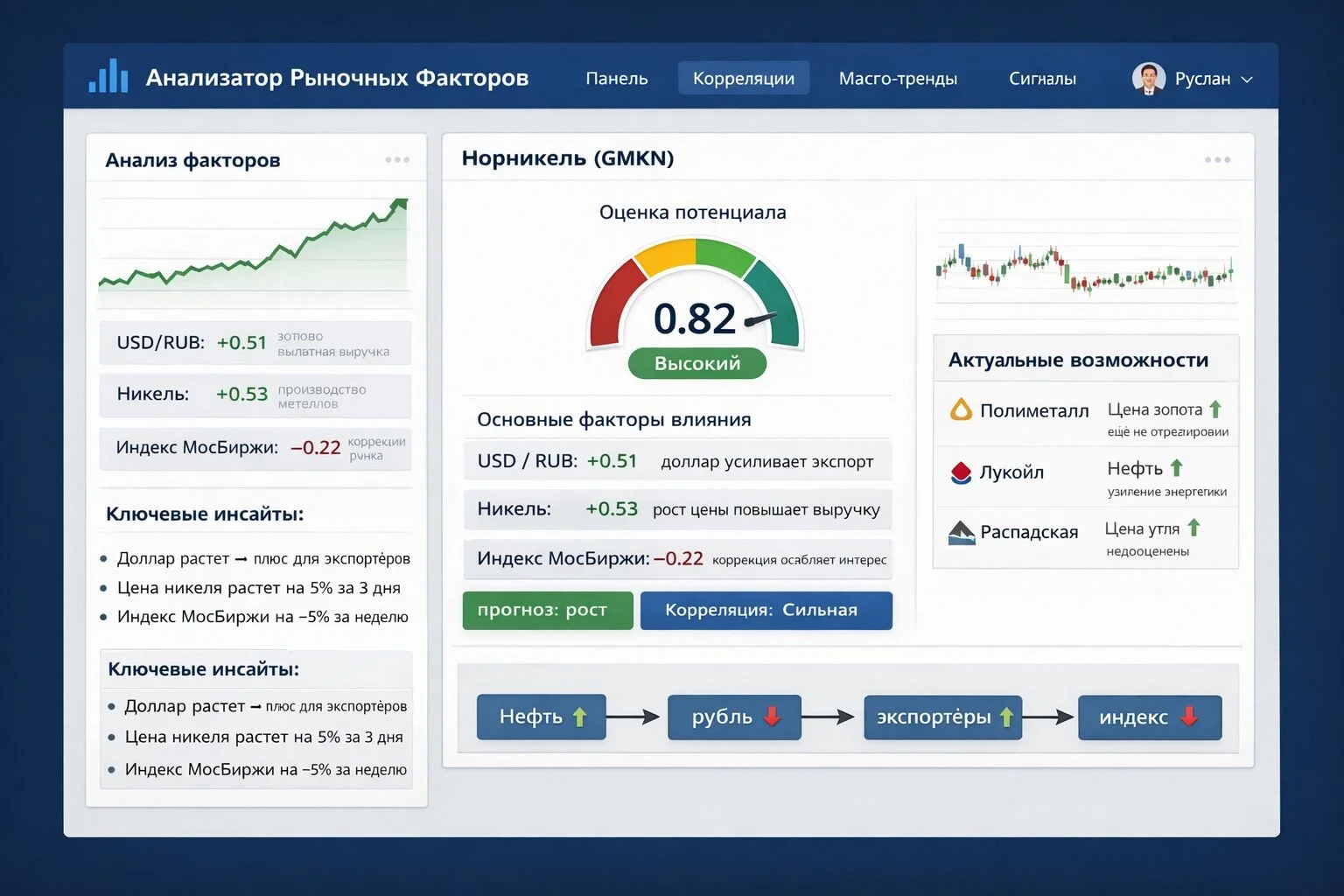
Task: Click the Корреляция: Сильная blue button
Action: [766, 610]
